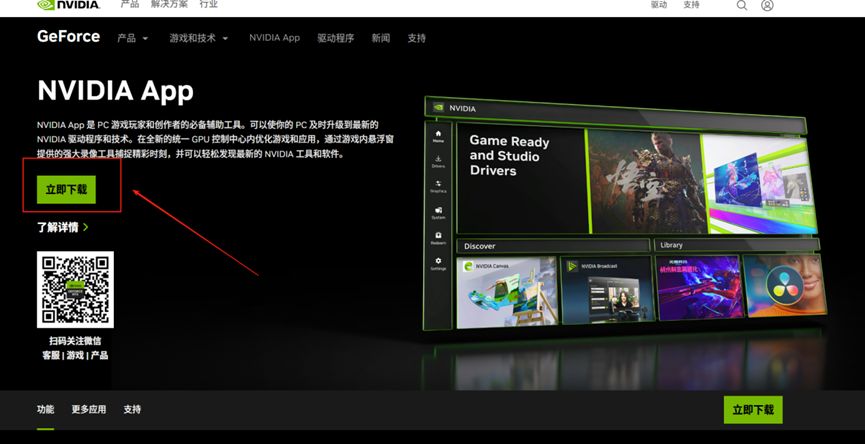Click the NVIDIA logo in top bar
This screenshot has height=444, width=865.
tap(68, 5)
